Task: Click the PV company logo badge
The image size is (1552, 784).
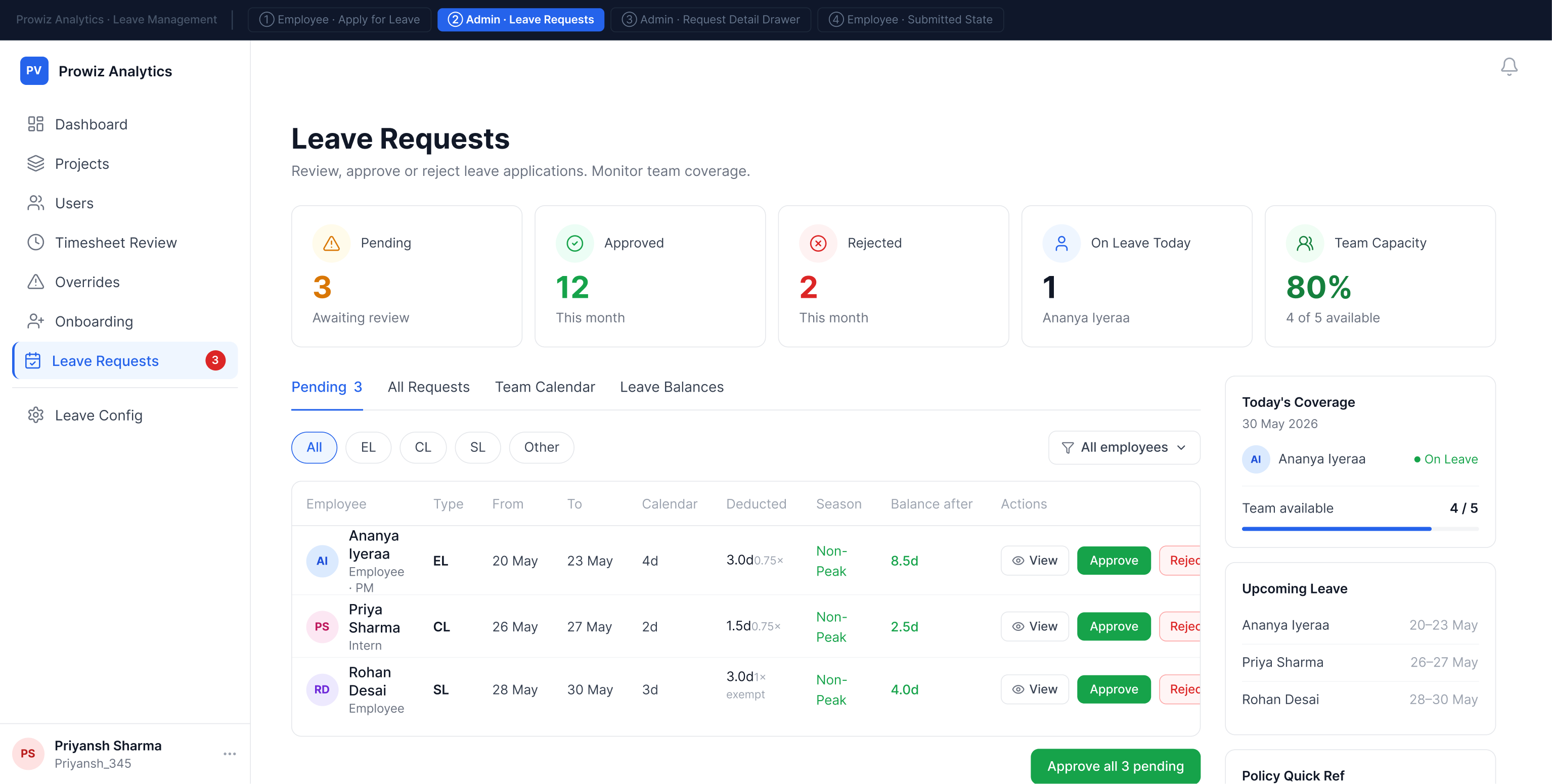Action: coord(34,71)
